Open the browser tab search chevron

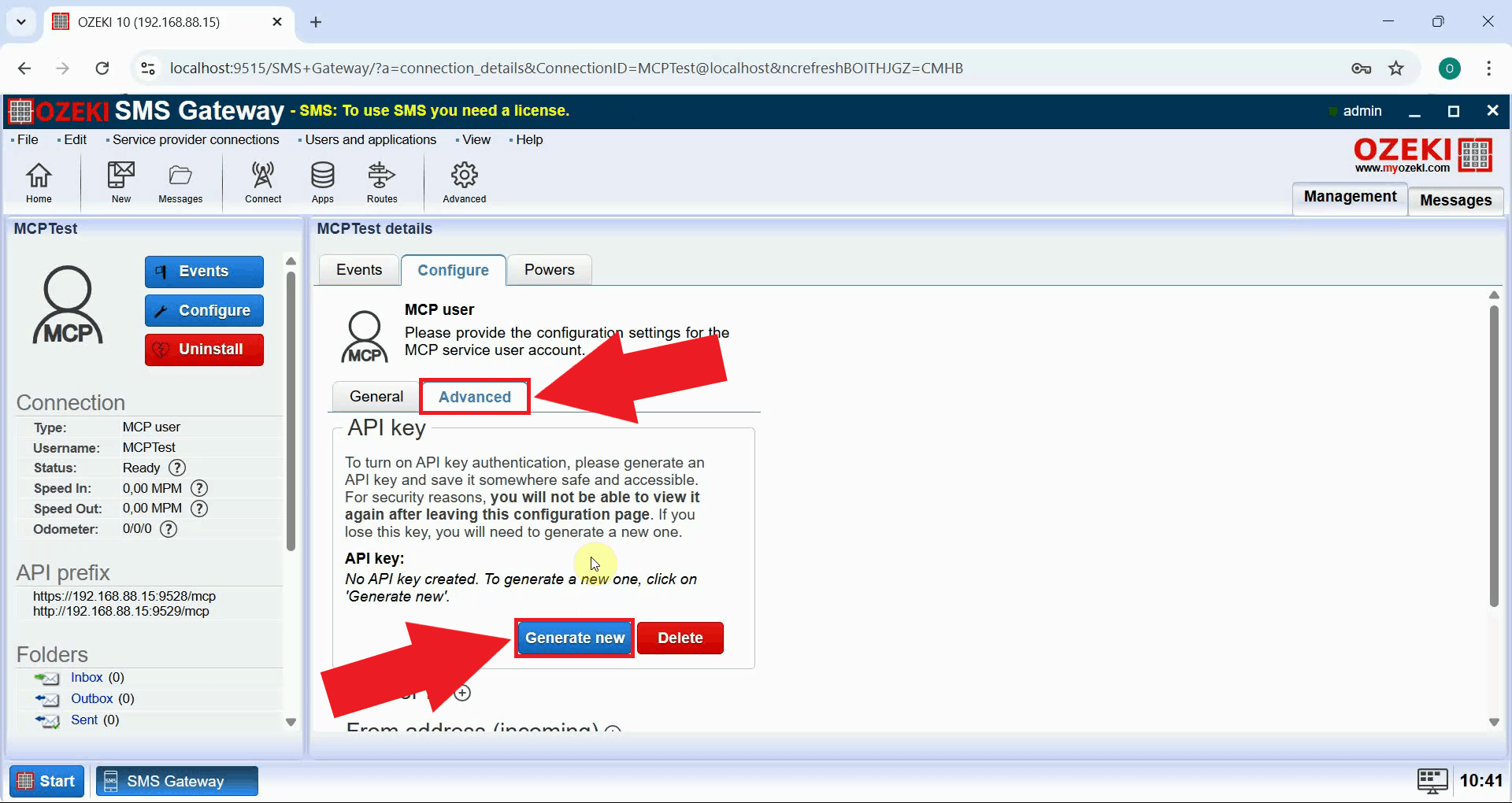(x=21, y=21)
